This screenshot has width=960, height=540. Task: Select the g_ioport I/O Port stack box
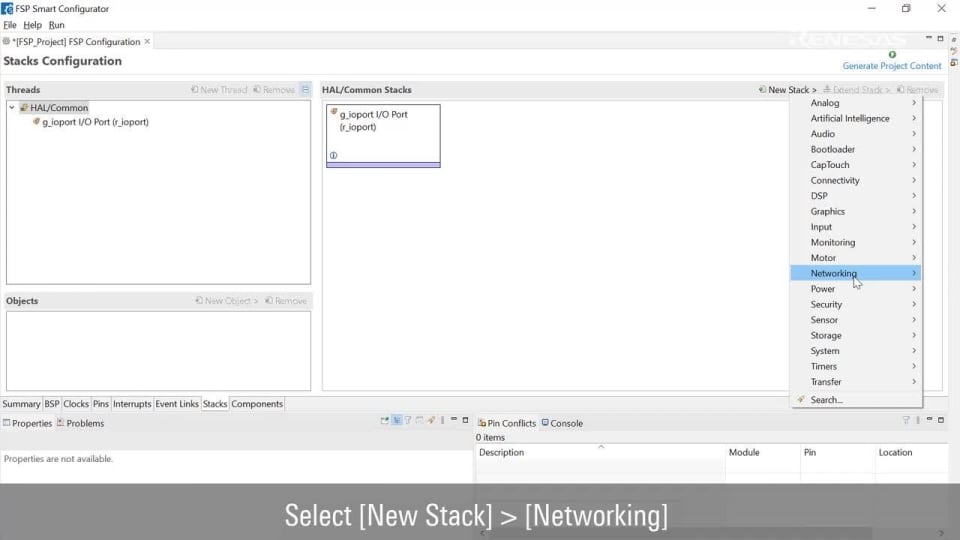point(383,135)
